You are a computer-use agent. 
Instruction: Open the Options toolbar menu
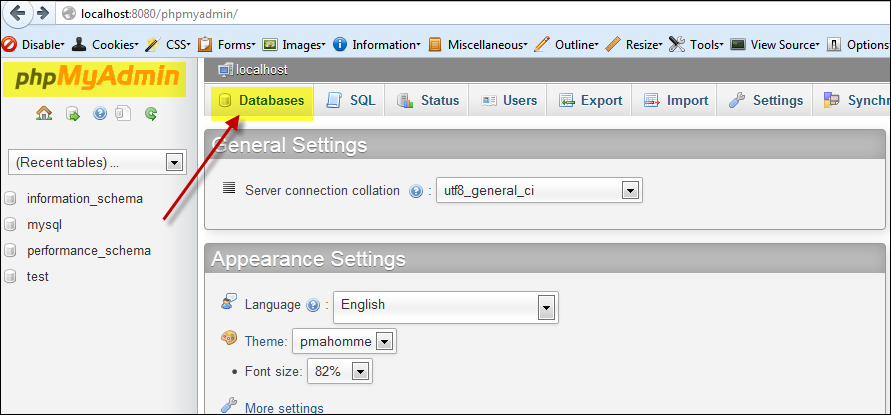(x=859, y=45)
